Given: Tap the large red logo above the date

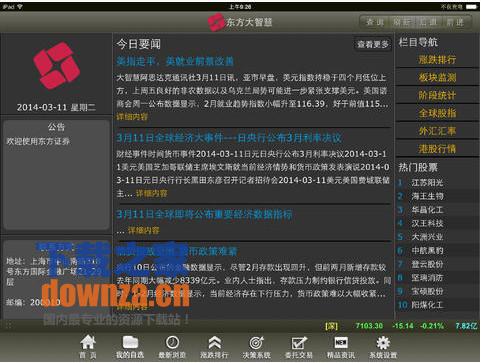Looking at the screenshot, I should coord(57,66).
